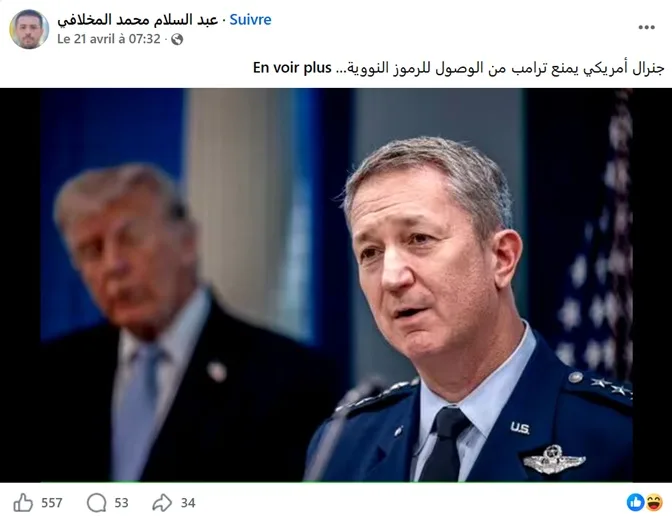Click the Haha laughing reaction emoji
This screenshot has width=672, height=516.
(654, 502)
